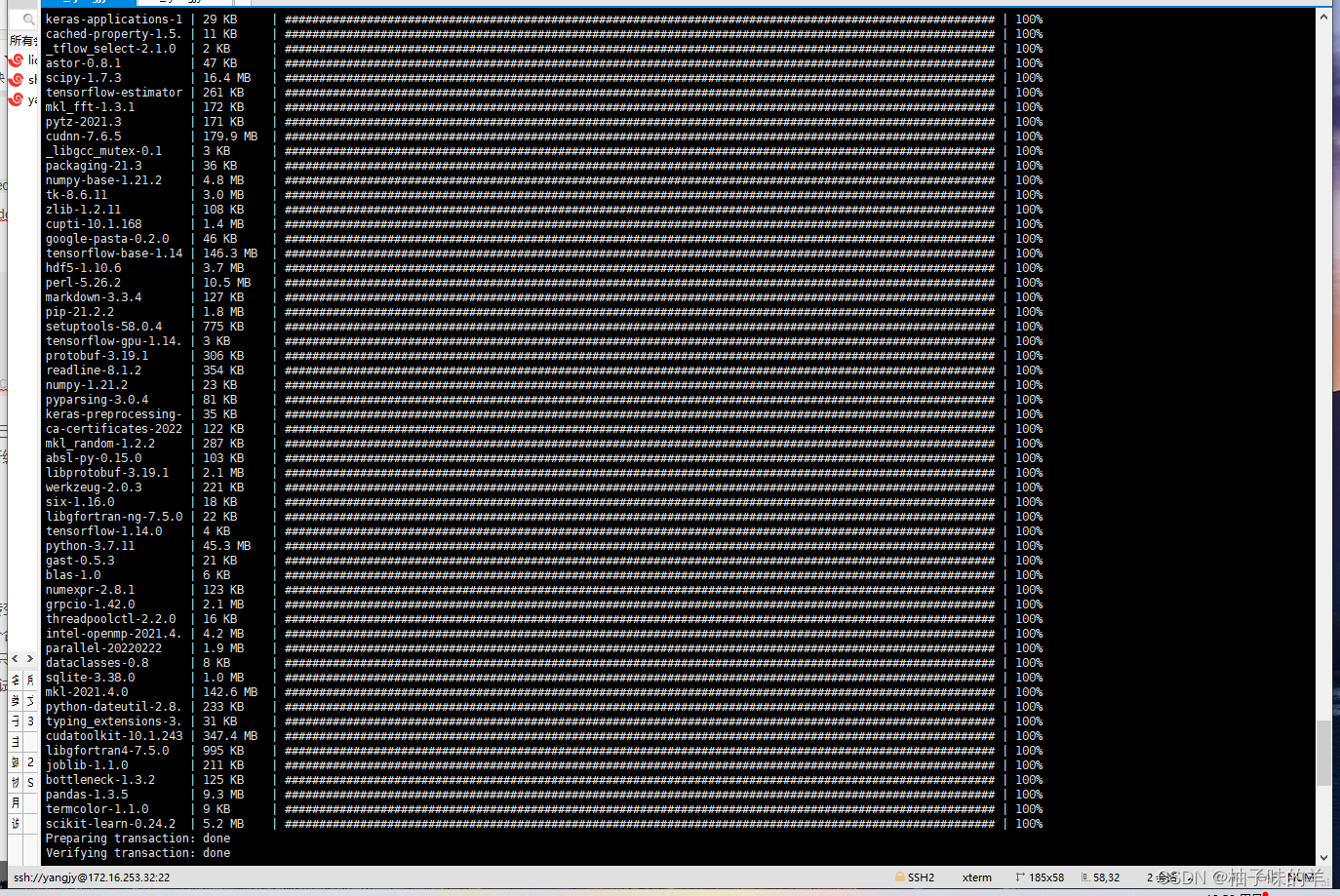Click the scikit-learn-0.24.2 package name

[110, 824]
